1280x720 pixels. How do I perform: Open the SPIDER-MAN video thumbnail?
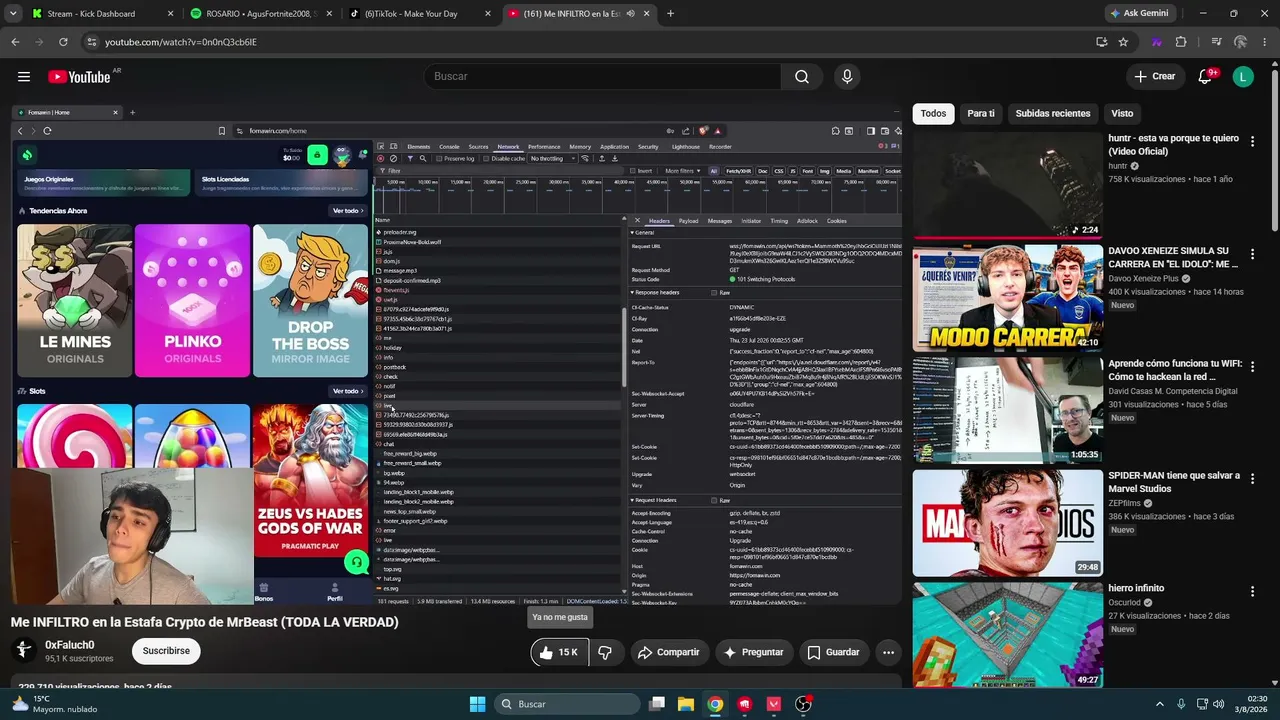pyautogui.click(x=1007, y=522)
